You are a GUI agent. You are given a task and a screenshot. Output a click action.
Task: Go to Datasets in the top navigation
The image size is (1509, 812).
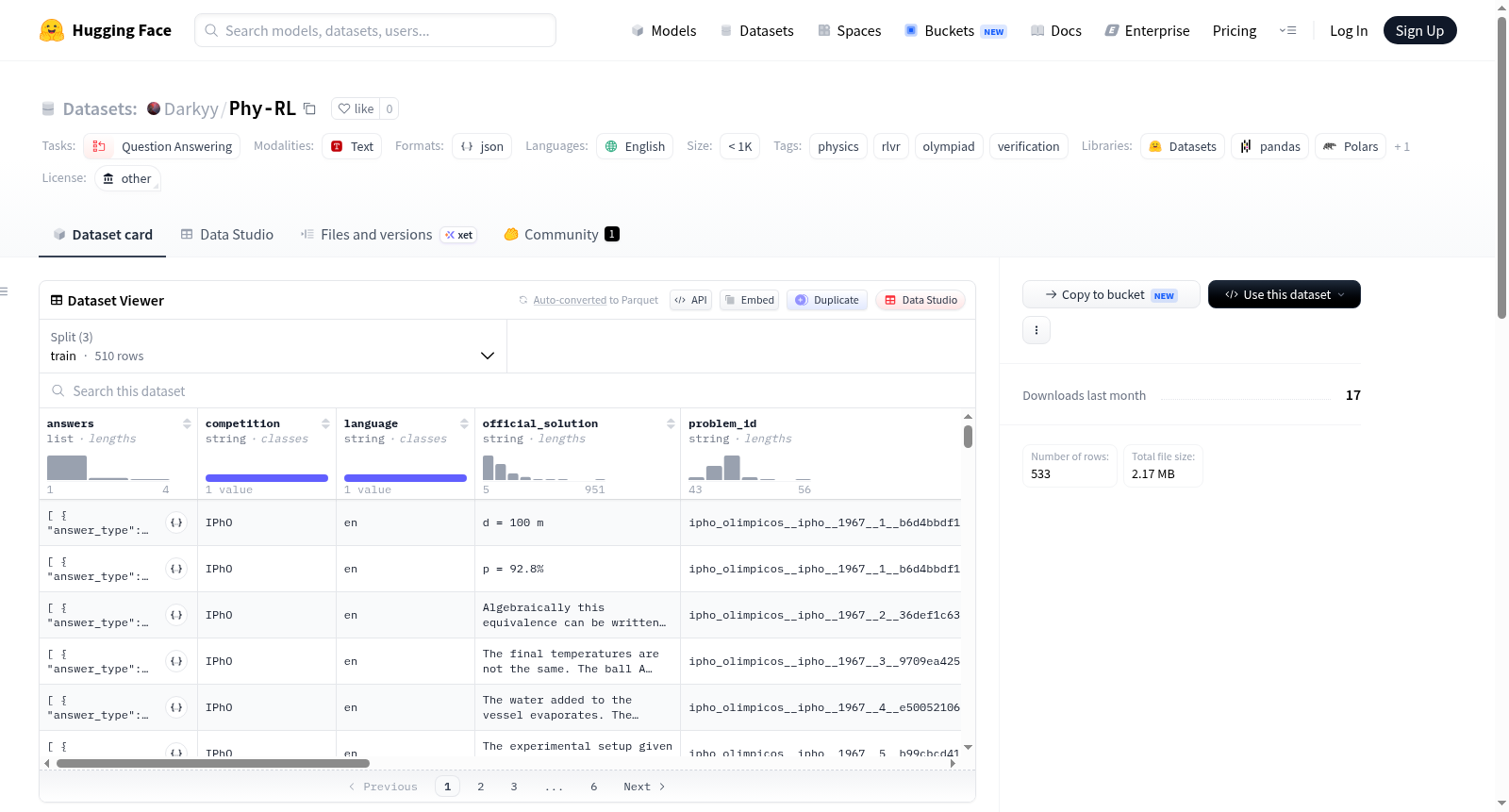(x=756, y=30)
